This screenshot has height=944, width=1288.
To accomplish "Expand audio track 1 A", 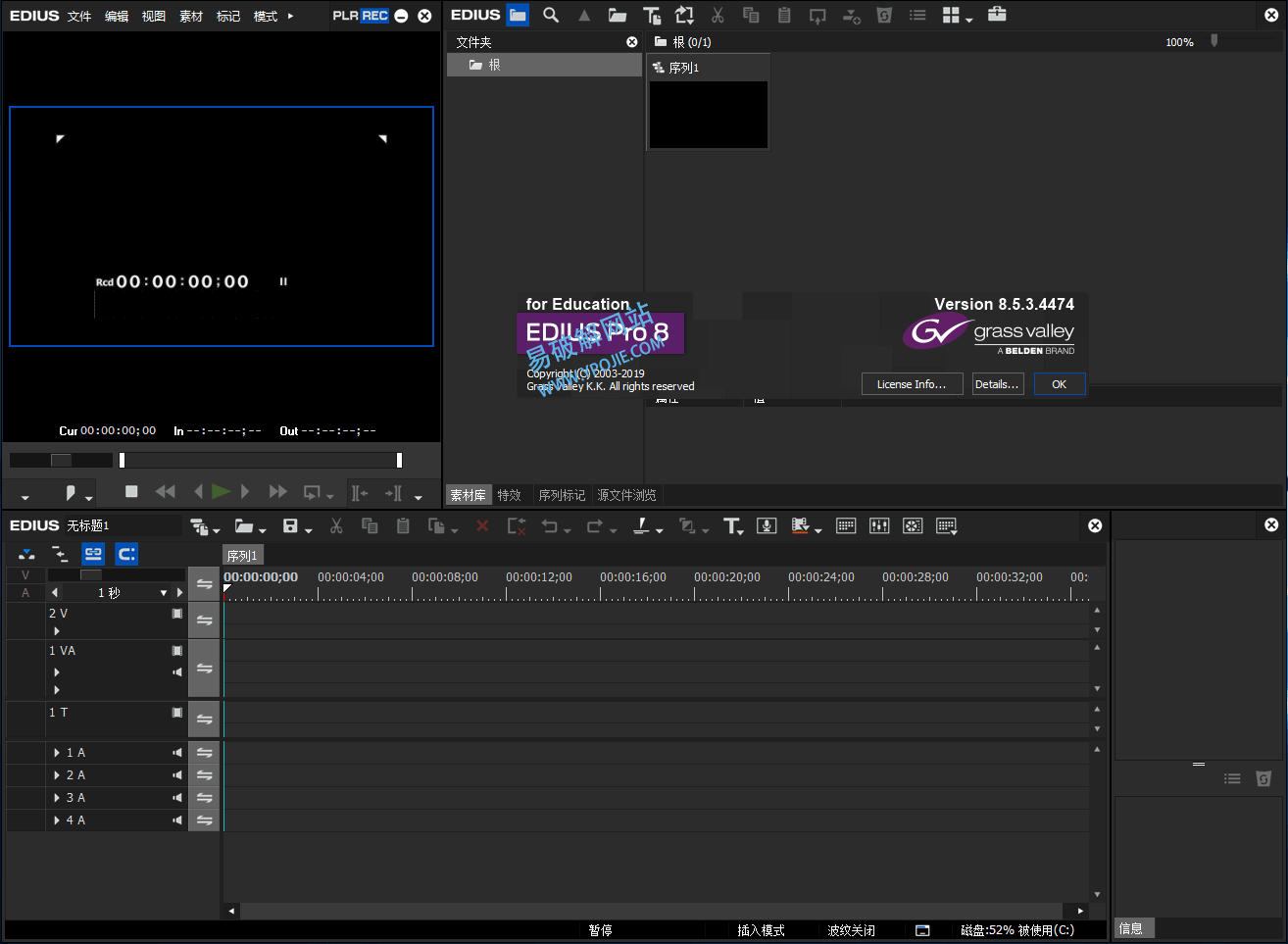I will pyautogui.click(x=57, y=753).
